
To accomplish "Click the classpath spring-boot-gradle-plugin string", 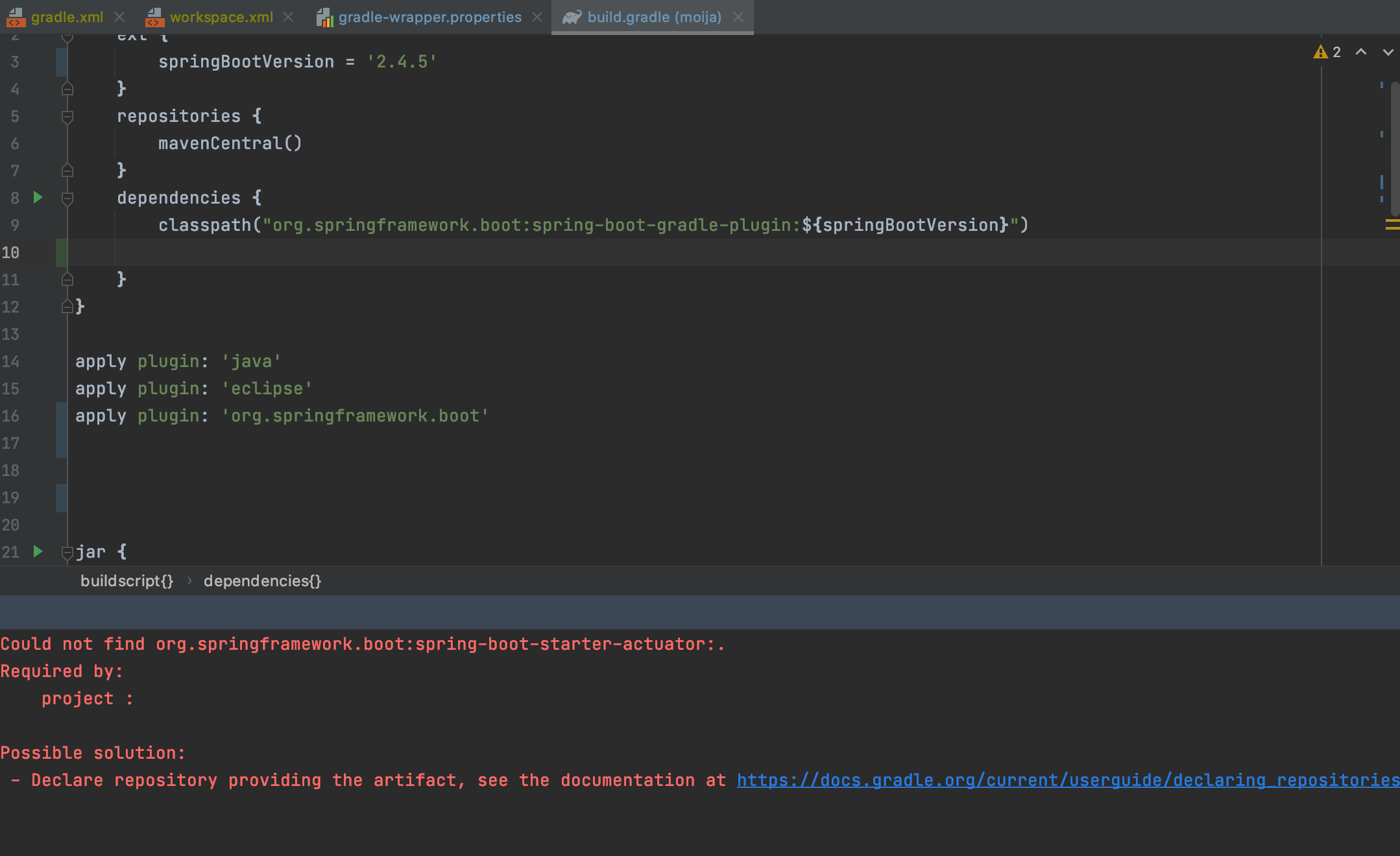I will pos(640,225).
